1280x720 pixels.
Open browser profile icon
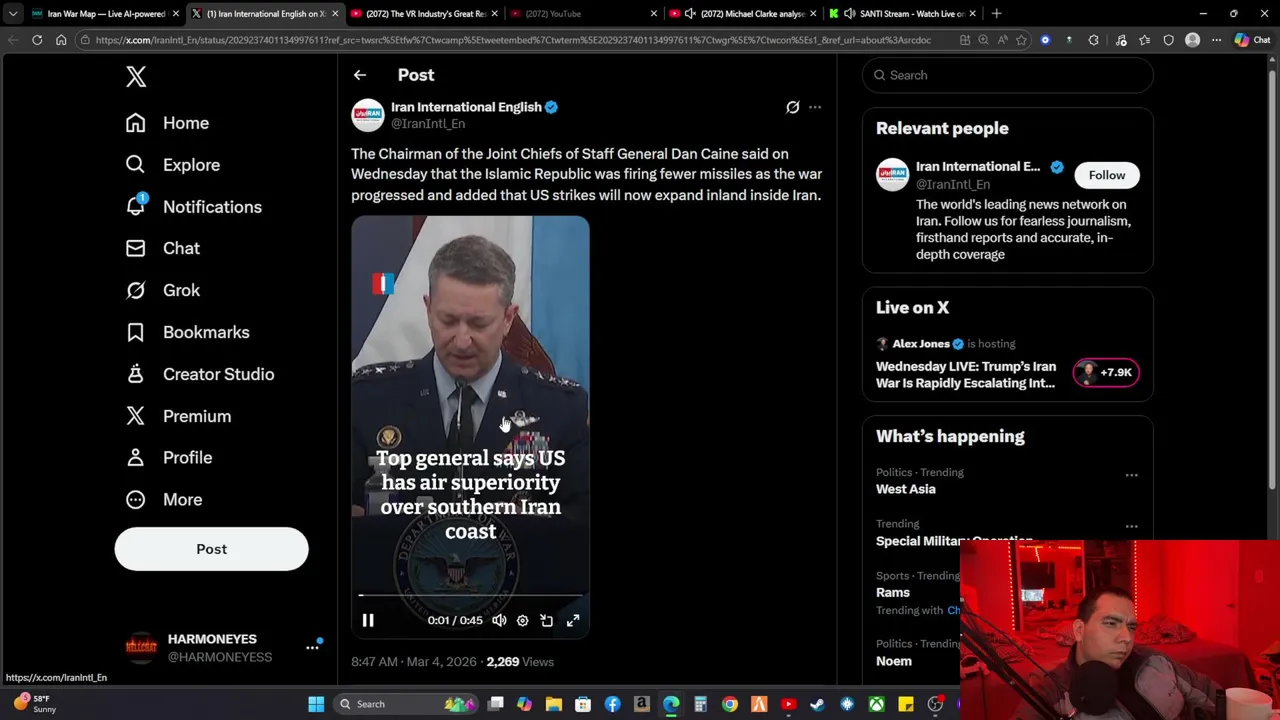pyautogui.click(x=1192, y=40)
